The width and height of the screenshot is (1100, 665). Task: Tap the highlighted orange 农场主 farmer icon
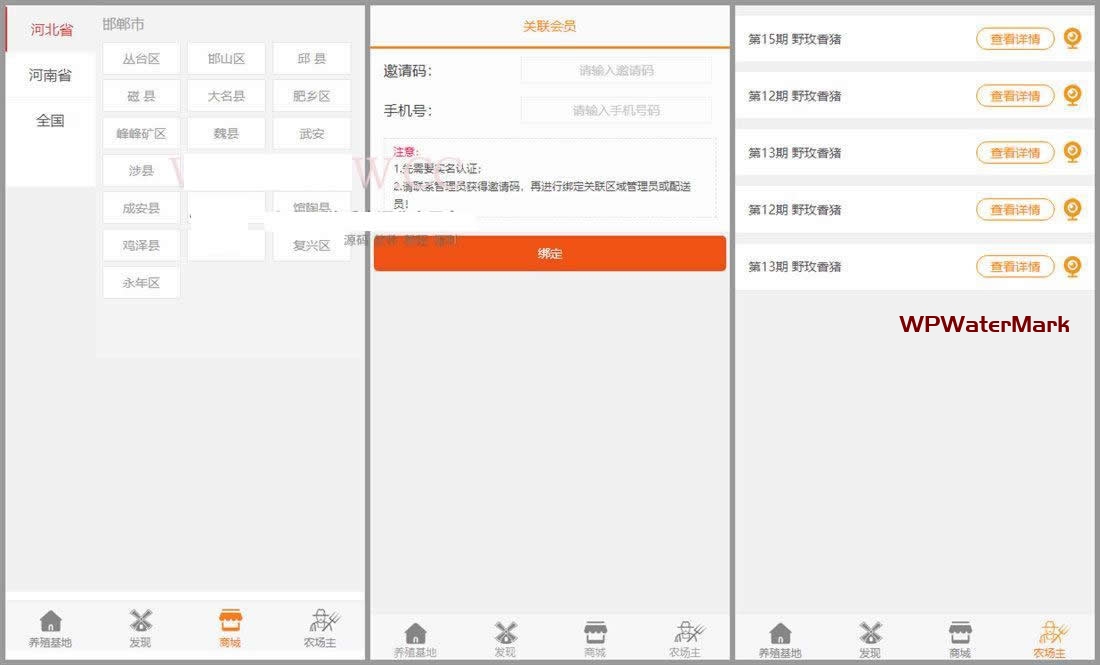pyautogui.click(x=1050, y=634)
